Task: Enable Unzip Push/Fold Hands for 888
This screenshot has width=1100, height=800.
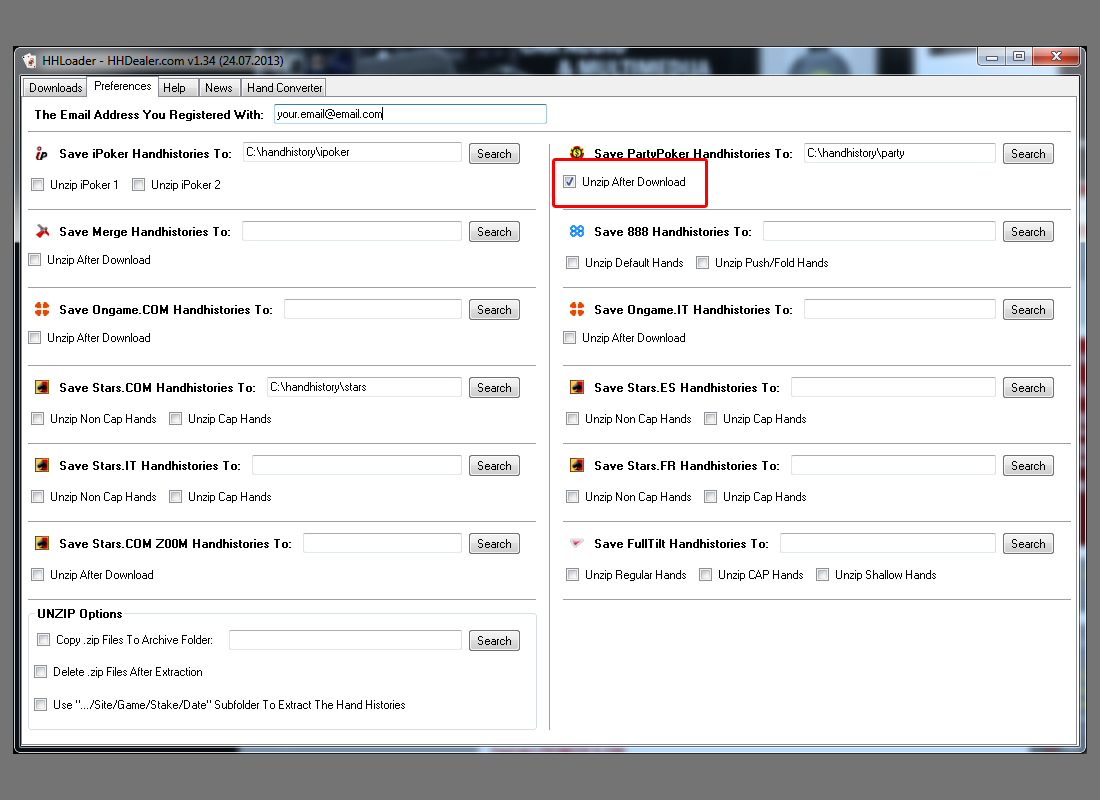Action: (703, 263)
